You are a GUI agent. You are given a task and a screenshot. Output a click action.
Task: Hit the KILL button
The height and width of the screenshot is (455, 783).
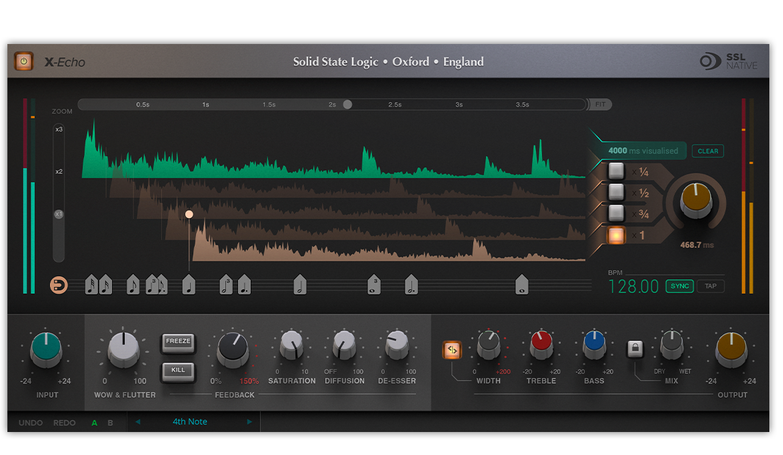[178, 371]
